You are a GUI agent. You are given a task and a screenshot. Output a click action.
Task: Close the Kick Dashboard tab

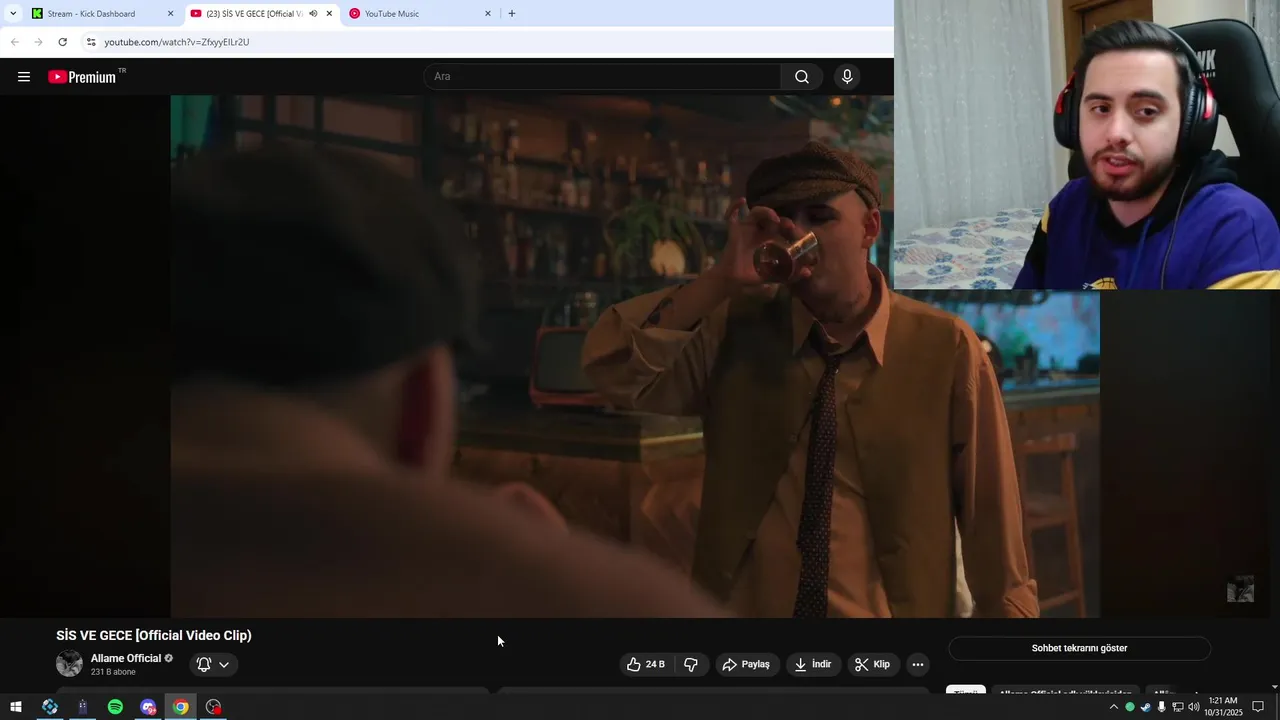pos(170,14)
